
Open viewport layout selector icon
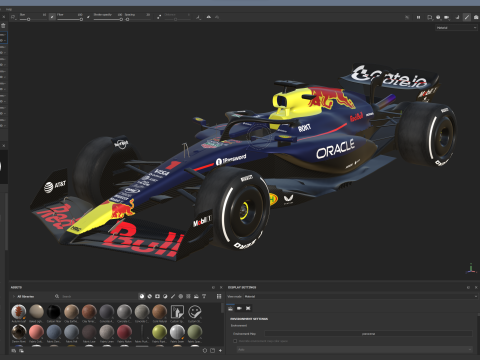[430, 17]
